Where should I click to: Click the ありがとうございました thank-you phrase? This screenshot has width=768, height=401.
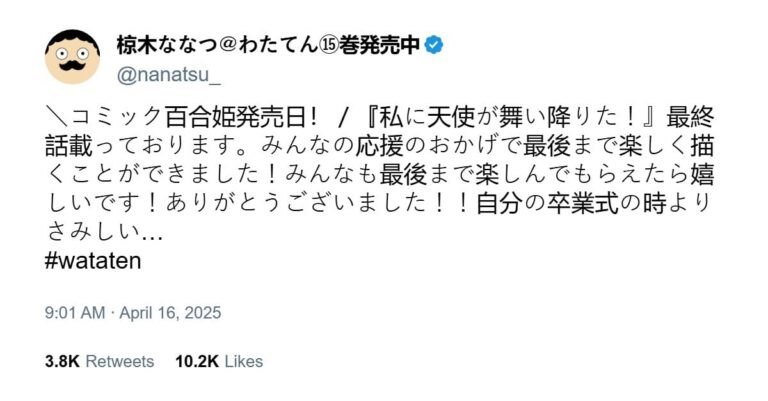pyautogui.click(x=296, y=204)
